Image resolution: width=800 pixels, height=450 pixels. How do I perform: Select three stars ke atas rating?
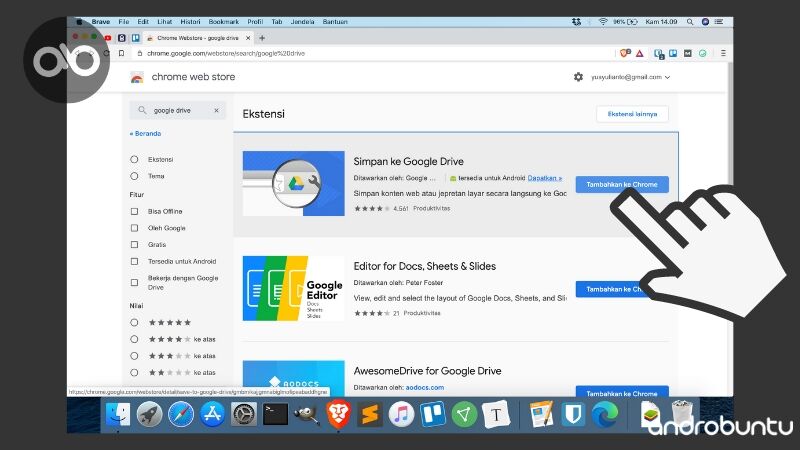pos(134,356)
